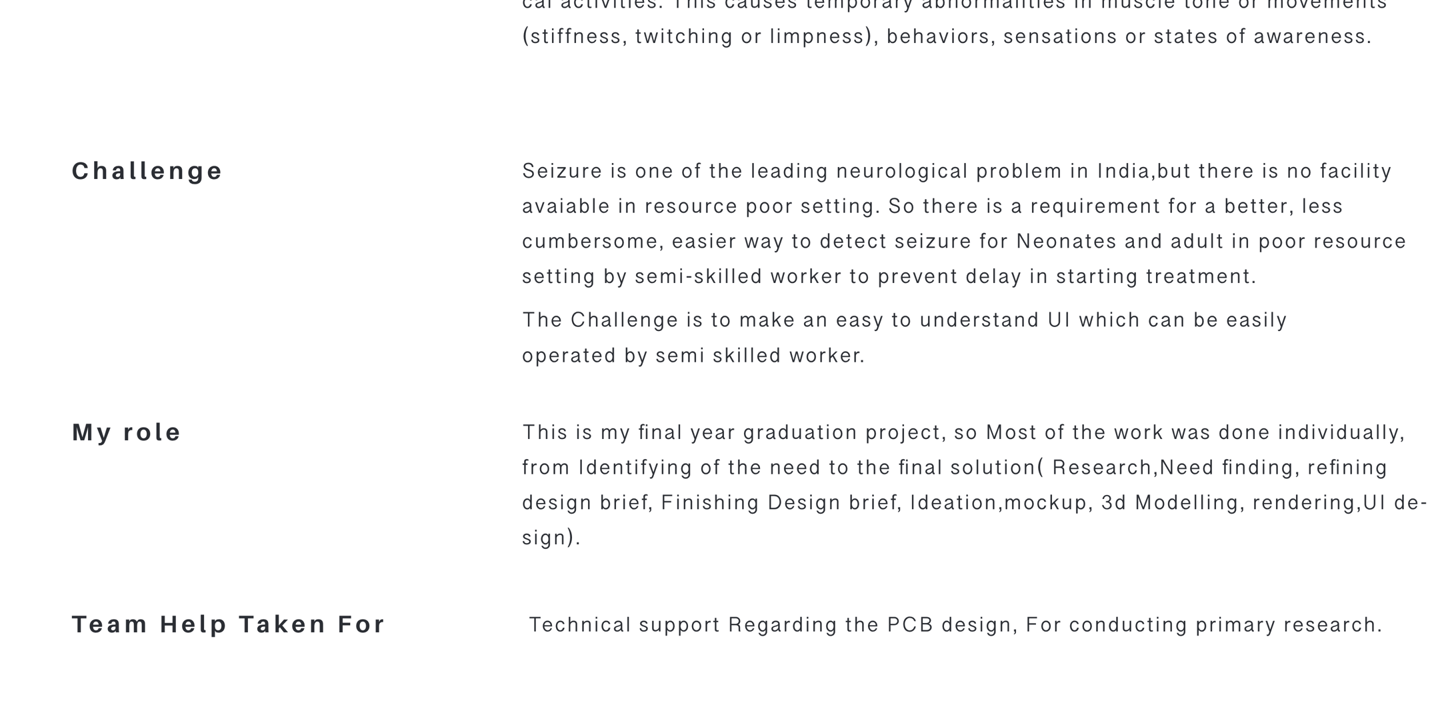
Task: Click the line starting 'Seizure is one of'
Action: (x=956, y=171)
